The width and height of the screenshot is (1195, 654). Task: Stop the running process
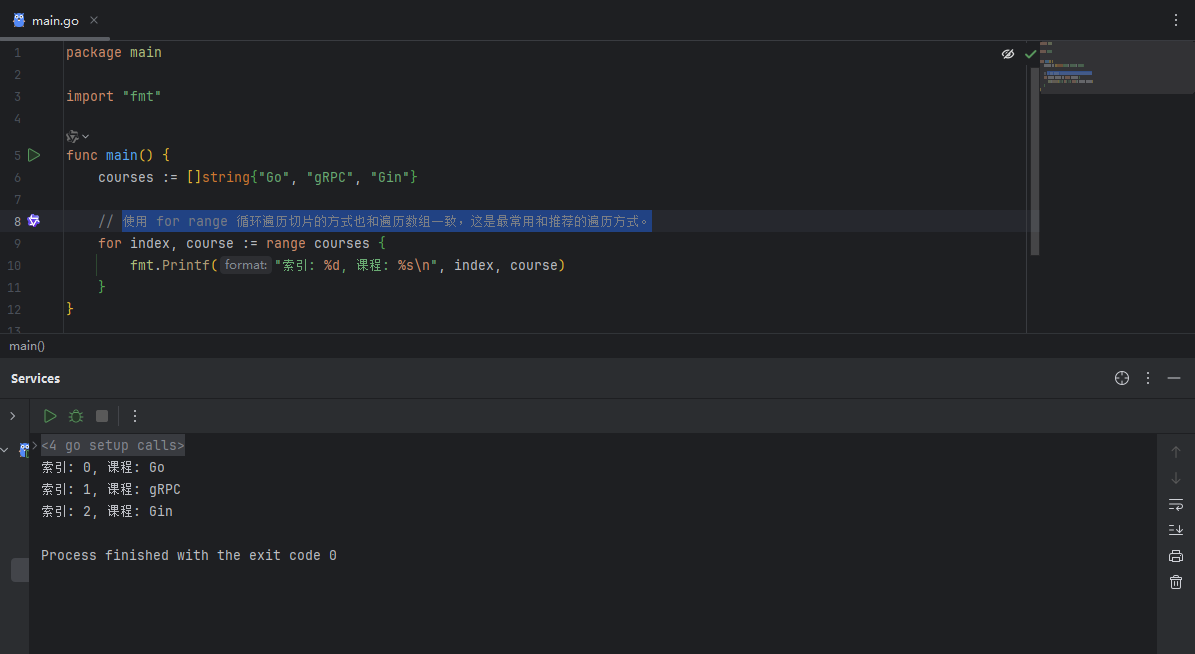[x=102, y=416]
